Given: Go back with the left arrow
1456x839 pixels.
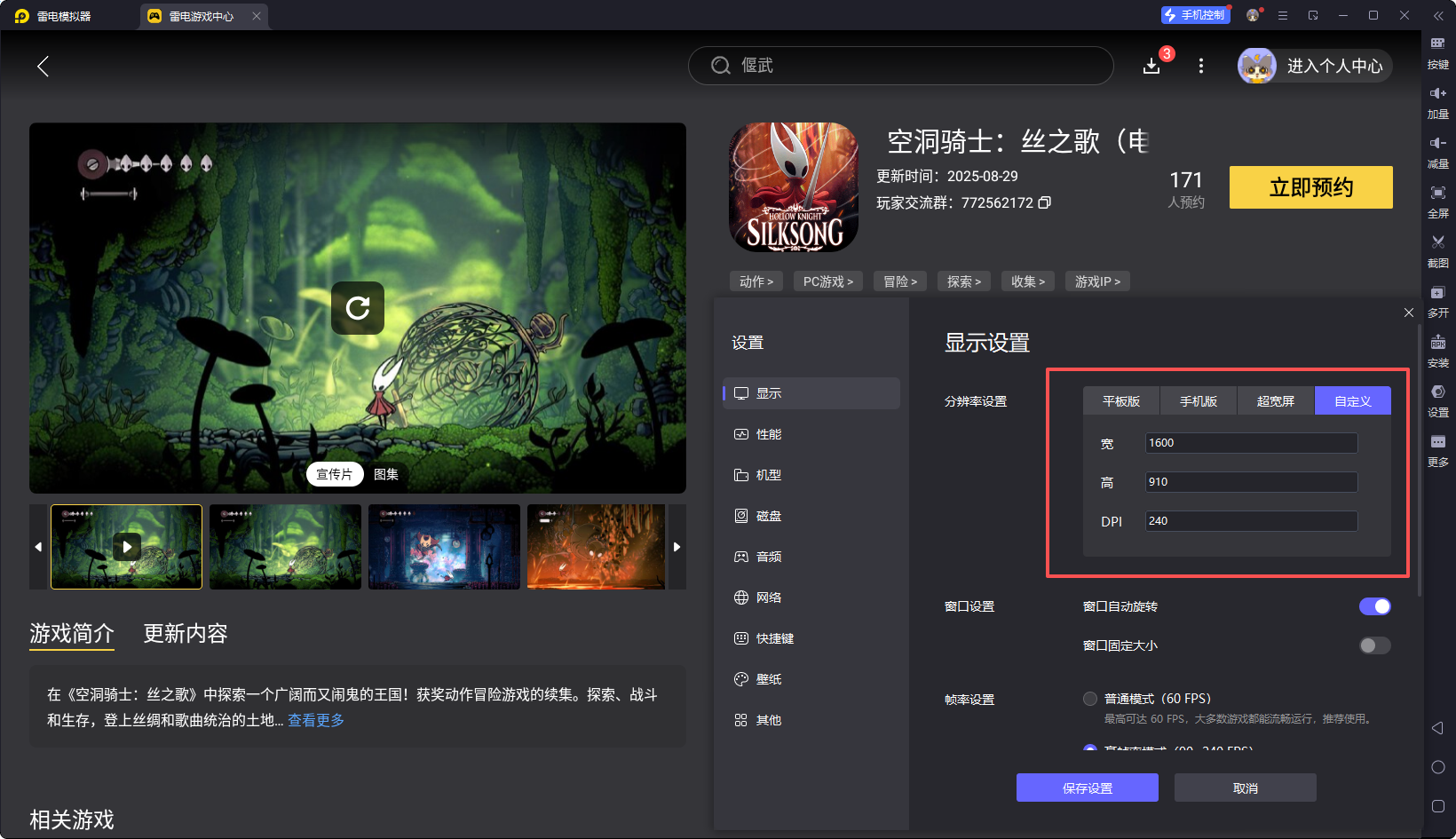Looking at the screenshot, I should tap(43, 66).
